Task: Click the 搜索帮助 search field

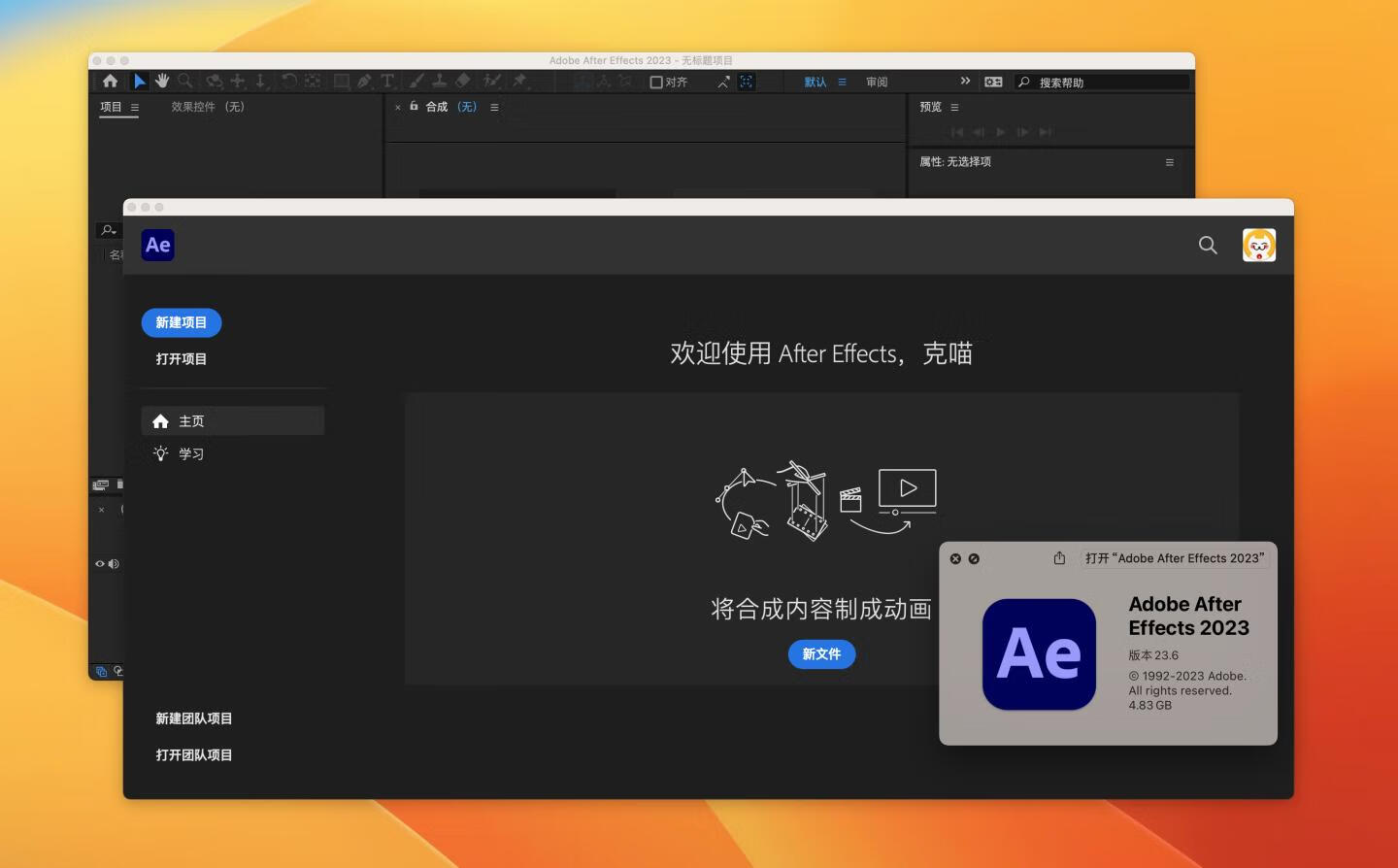Action: point(1102,83)
